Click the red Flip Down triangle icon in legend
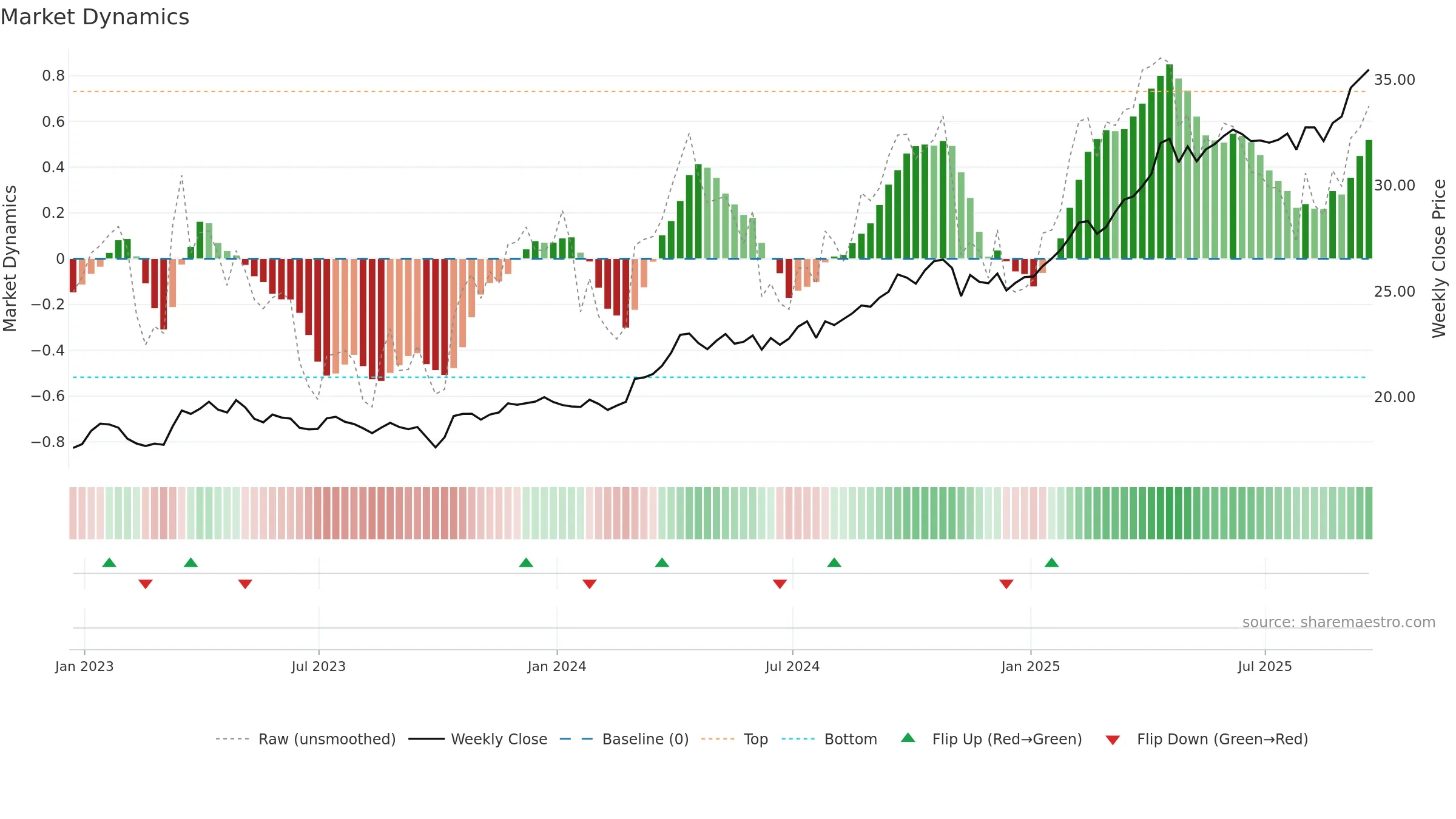1456x819 pixels. (1113, 740)
